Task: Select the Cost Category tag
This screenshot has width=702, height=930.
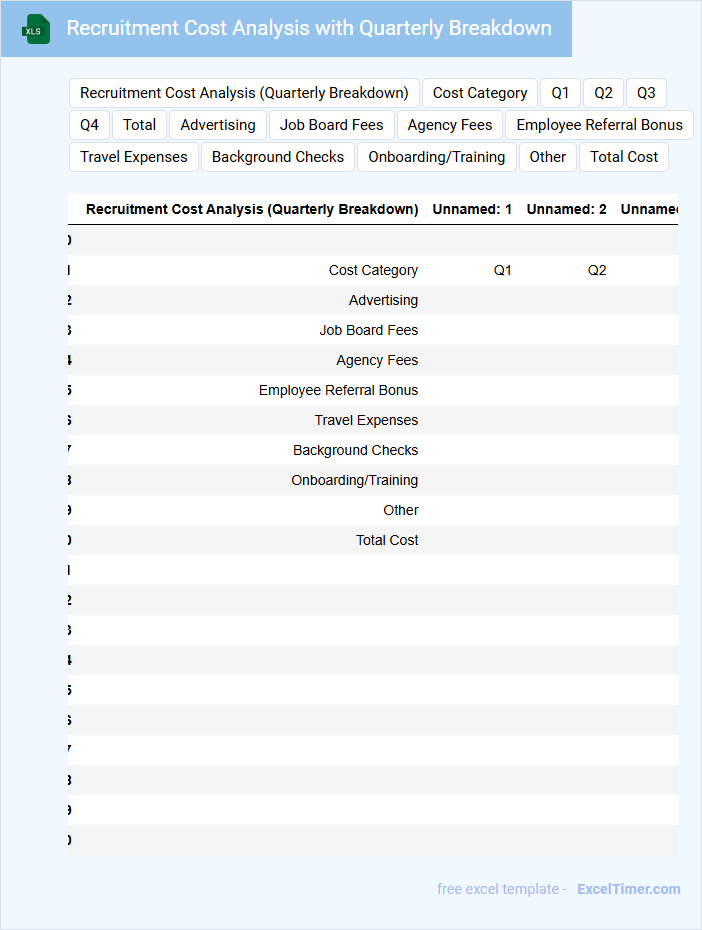Action: point(480,93)
